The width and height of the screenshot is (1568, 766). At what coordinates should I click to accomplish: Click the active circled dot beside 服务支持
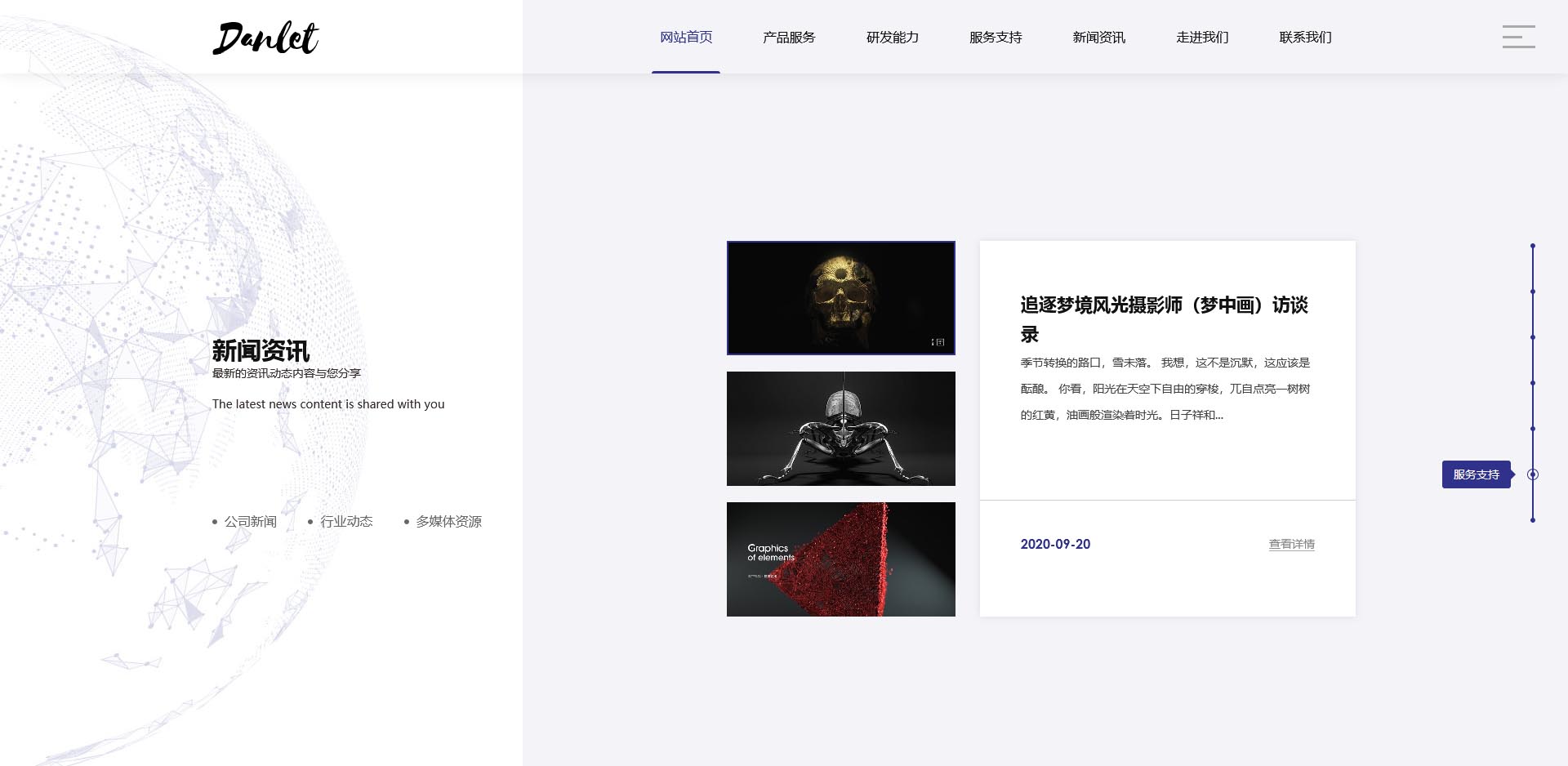pyautogui.click(x=1533, y=474)
